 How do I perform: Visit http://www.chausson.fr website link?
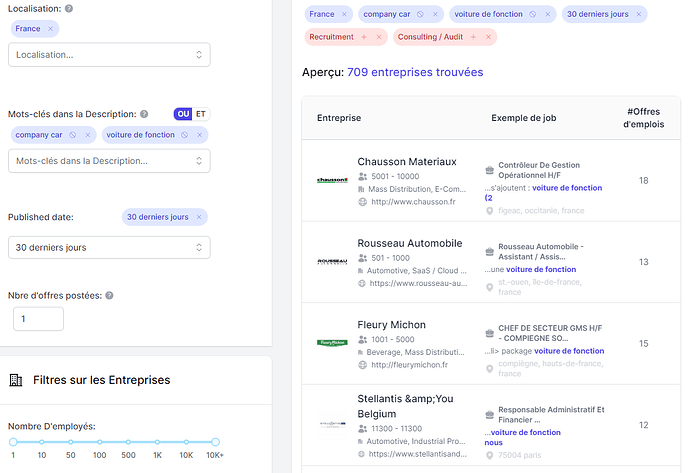413,202
